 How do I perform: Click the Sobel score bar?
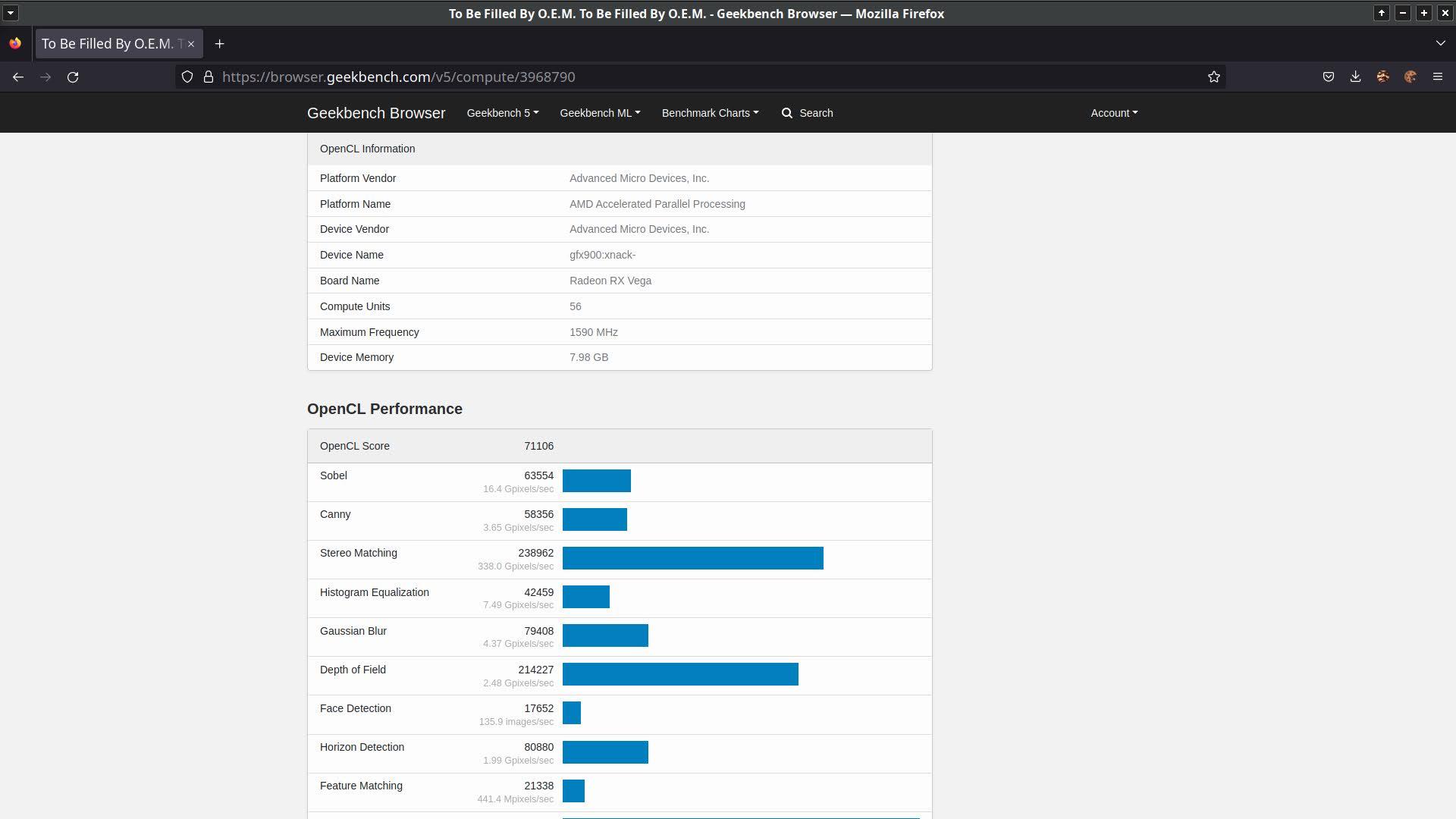[597, 481]
